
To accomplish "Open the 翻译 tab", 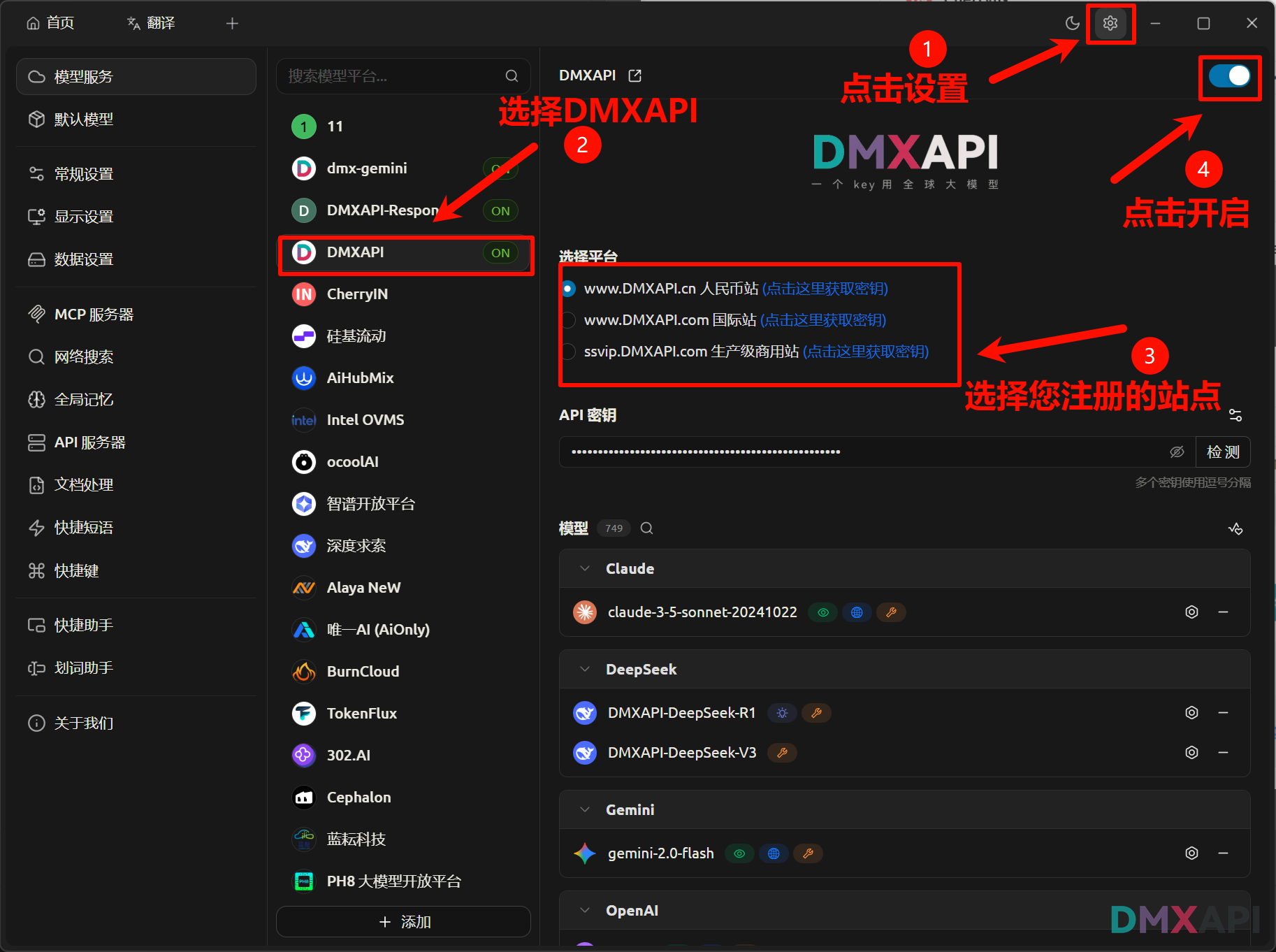I will 151,24.
